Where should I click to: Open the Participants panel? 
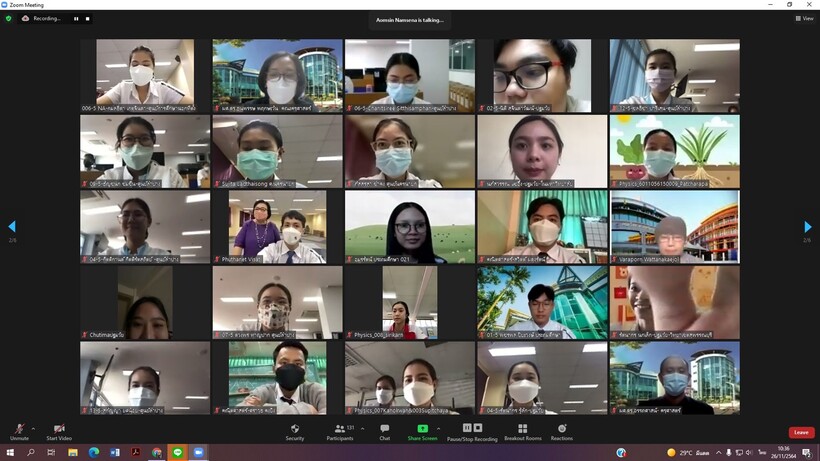coord(340,429)
